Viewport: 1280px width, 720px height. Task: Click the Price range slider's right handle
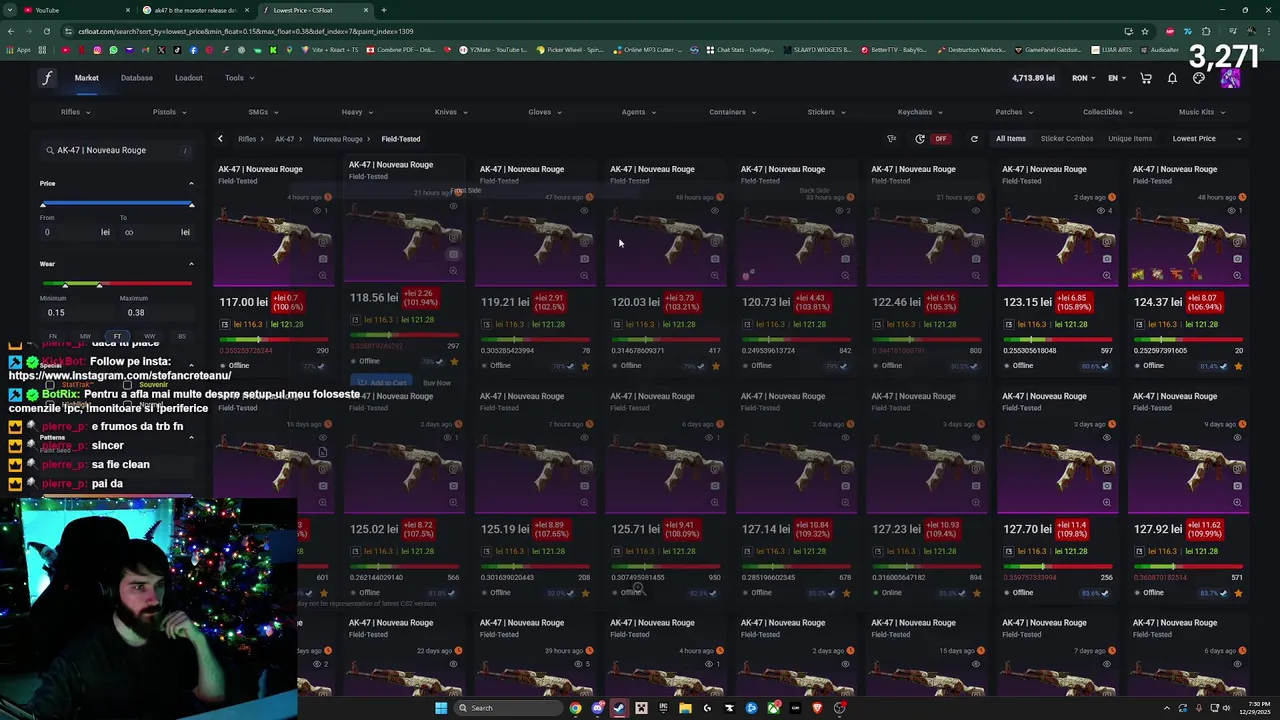(x=191, y=204)
